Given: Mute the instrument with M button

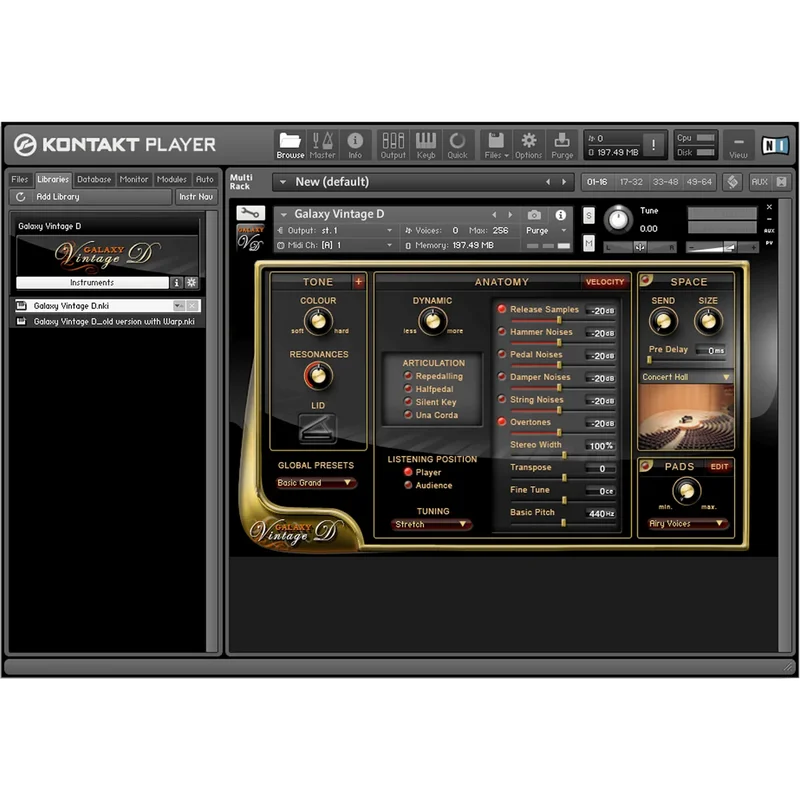Looking at the screenshot, I should point(588,243).
